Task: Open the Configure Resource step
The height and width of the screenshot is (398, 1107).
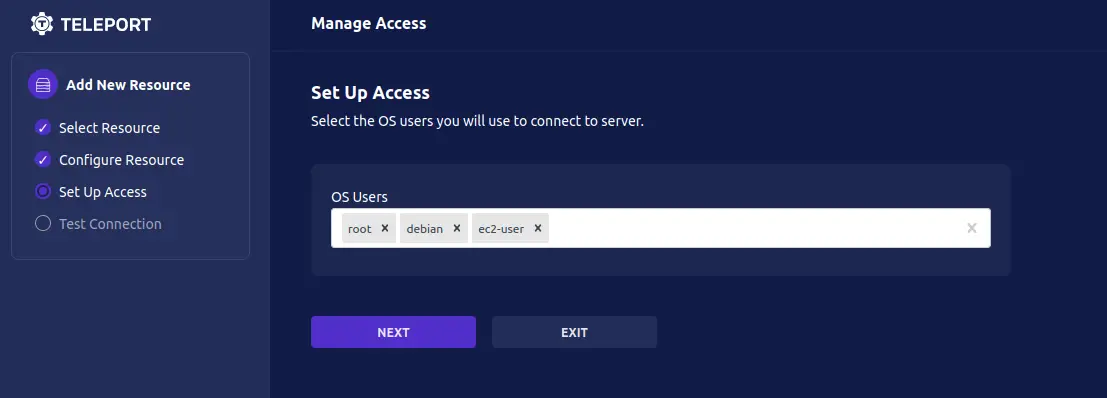Action: [121, 160]
